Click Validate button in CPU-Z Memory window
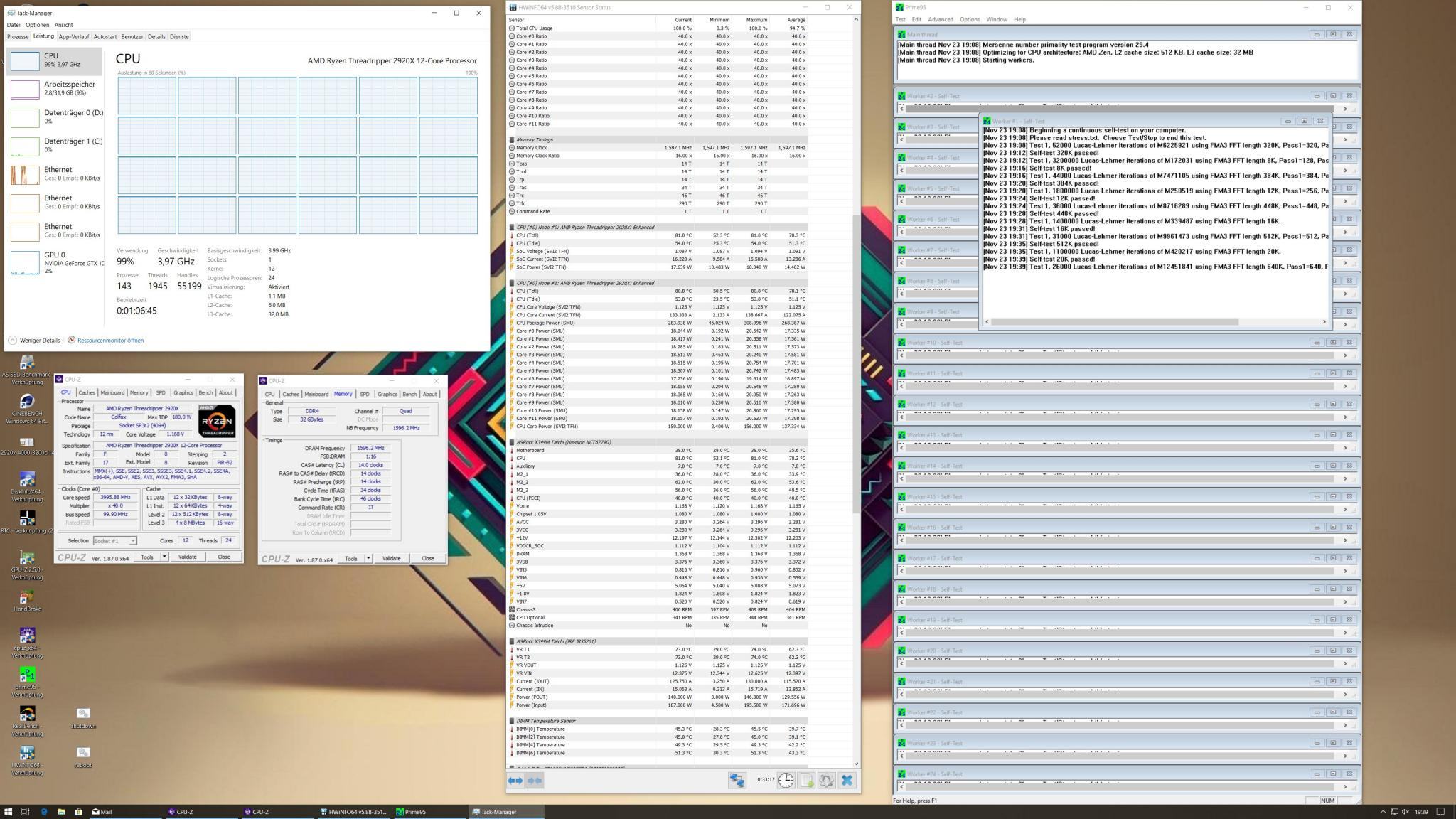1456x819 pixels. (392, 558)
